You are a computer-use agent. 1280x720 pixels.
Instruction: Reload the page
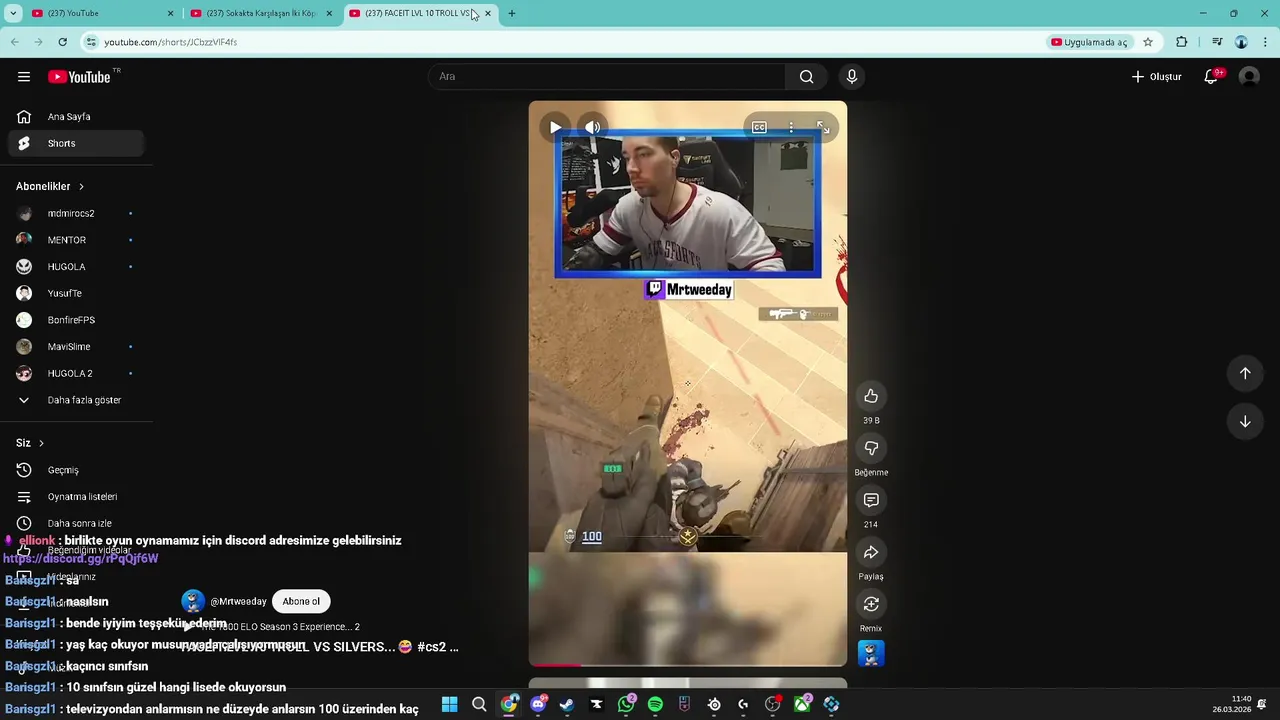[x=62, y=42]
